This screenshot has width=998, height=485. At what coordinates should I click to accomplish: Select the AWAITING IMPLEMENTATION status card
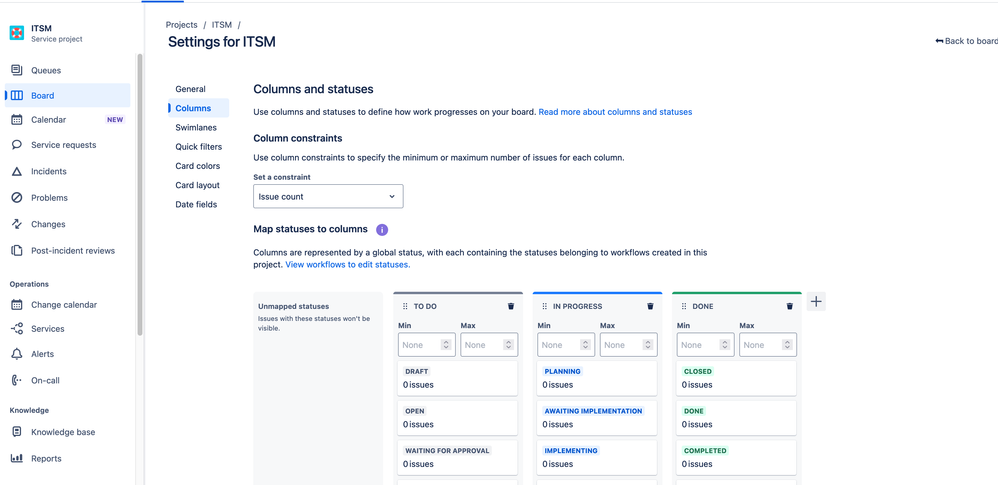[x=596, y=418]
